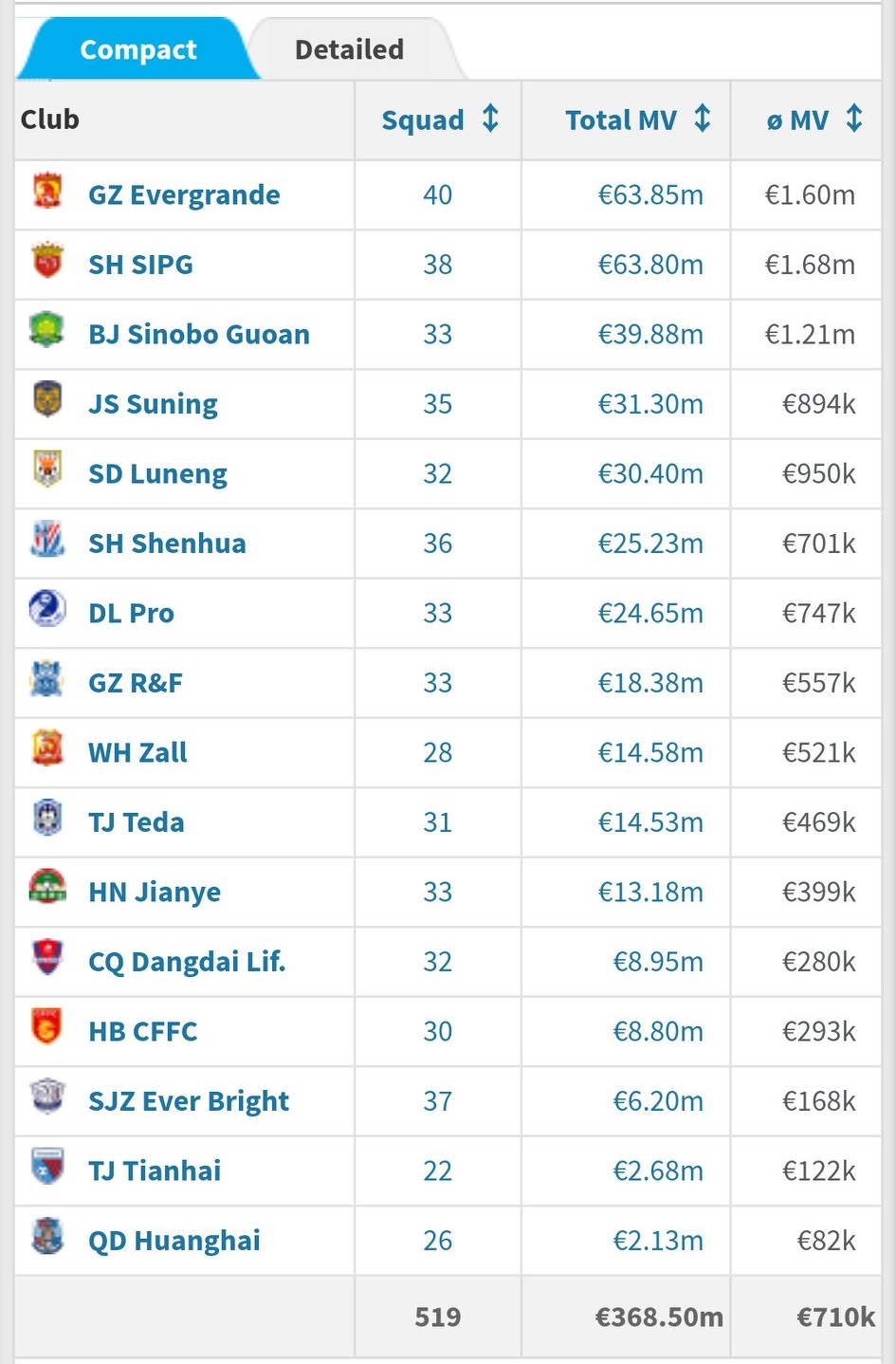Click the WH Zall club crest icon

(x=47, y=748)
